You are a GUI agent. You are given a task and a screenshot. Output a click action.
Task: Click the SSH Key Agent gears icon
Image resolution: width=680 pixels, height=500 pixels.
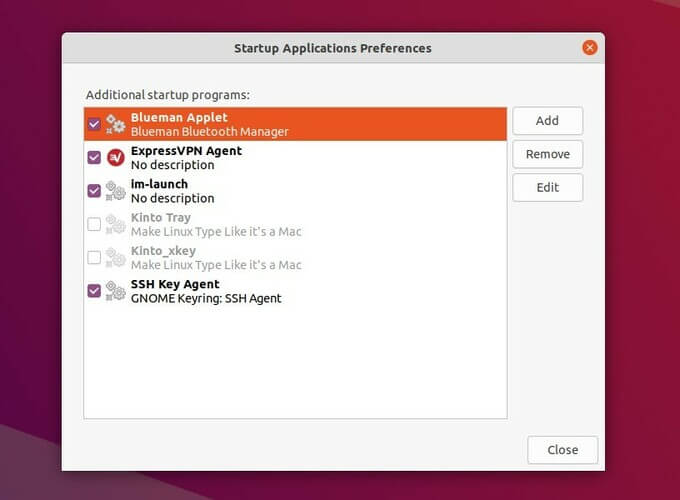(116, 291)
